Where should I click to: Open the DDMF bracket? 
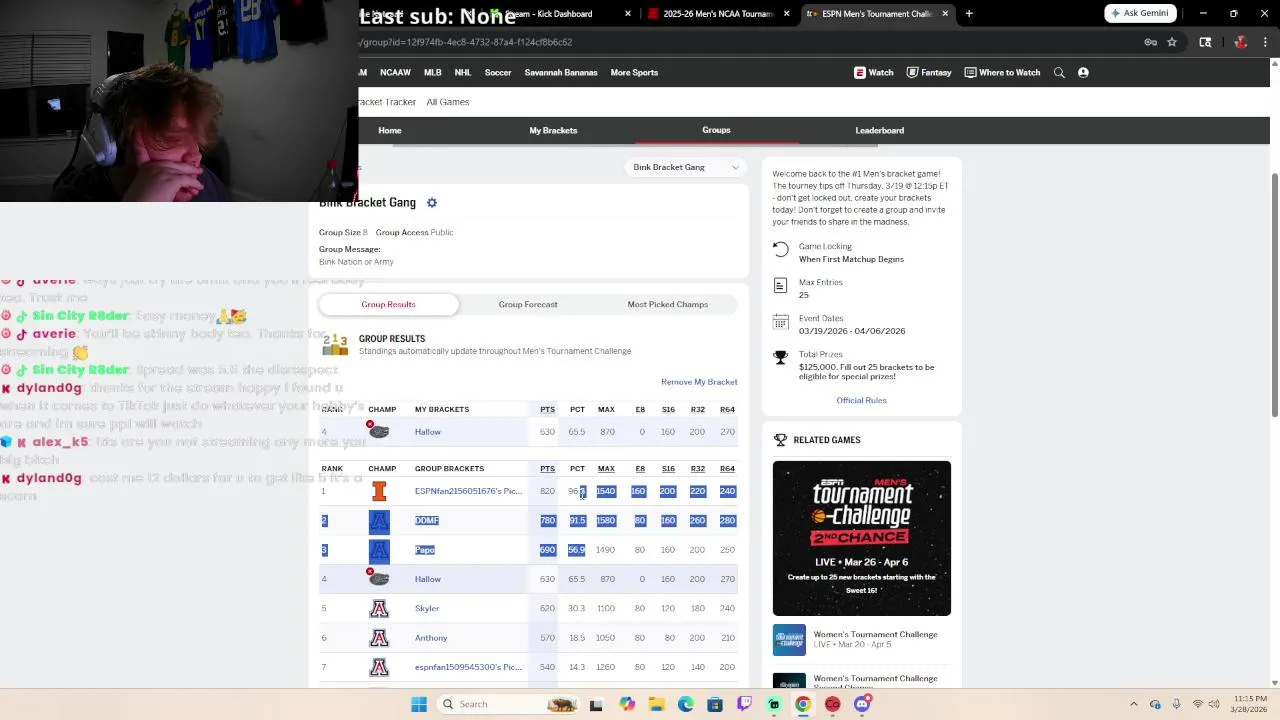[427, 521]
